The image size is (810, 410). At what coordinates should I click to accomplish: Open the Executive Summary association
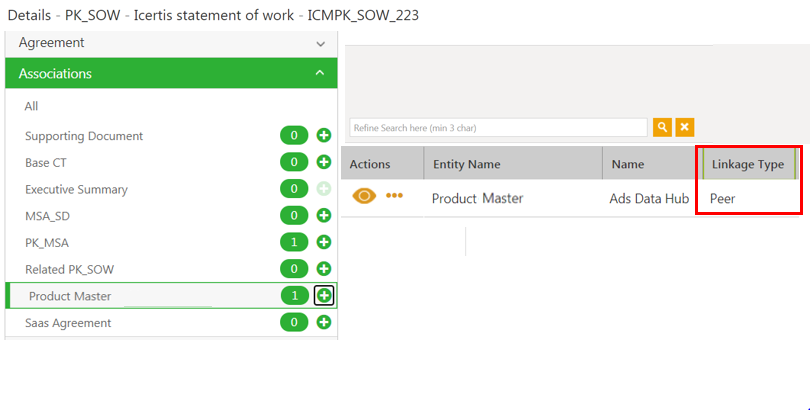76,189
